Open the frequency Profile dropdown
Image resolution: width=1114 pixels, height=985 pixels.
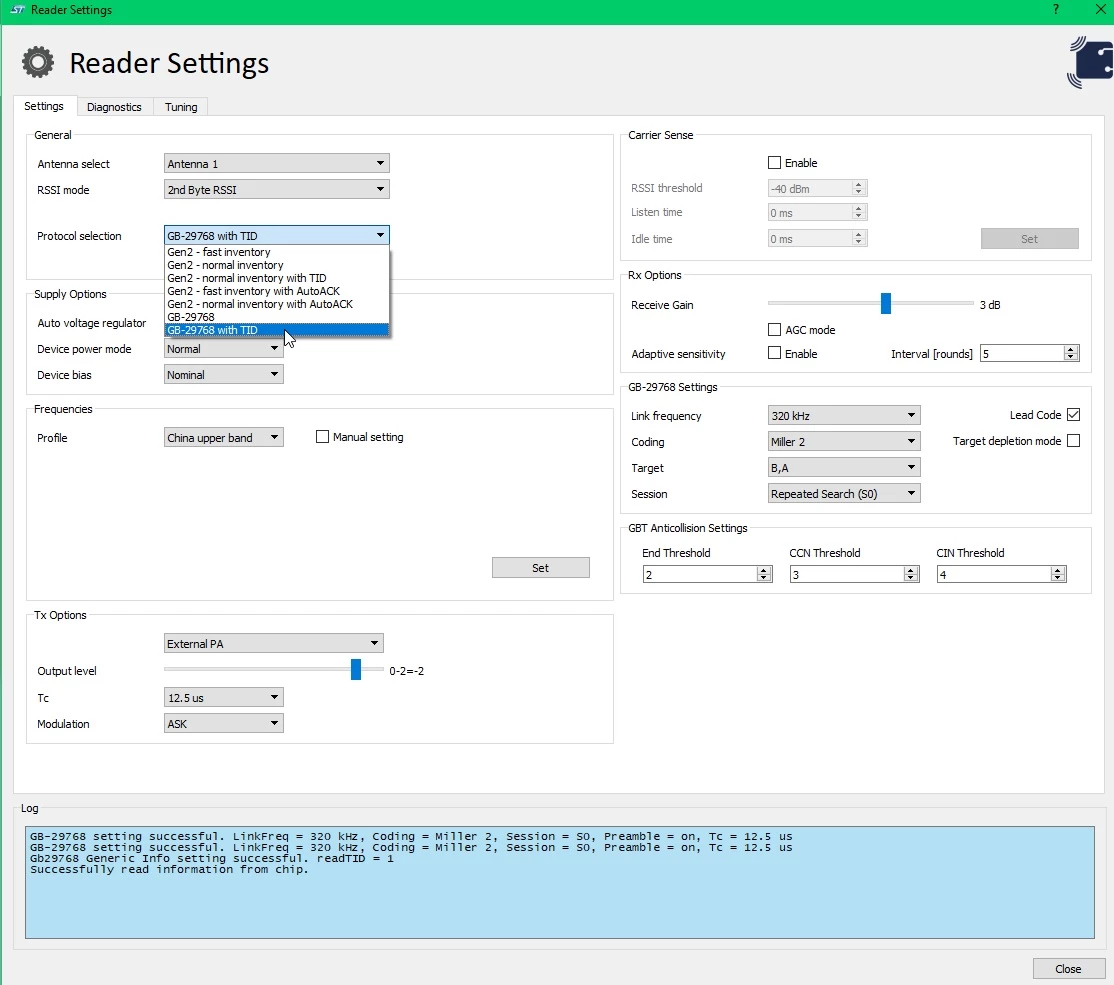(223, 438)
